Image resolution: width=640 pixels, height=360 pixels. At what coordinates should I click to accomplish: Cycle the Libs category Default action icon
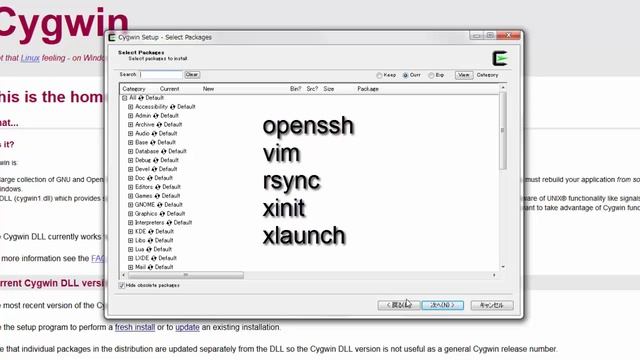click(x=150, y=241)
